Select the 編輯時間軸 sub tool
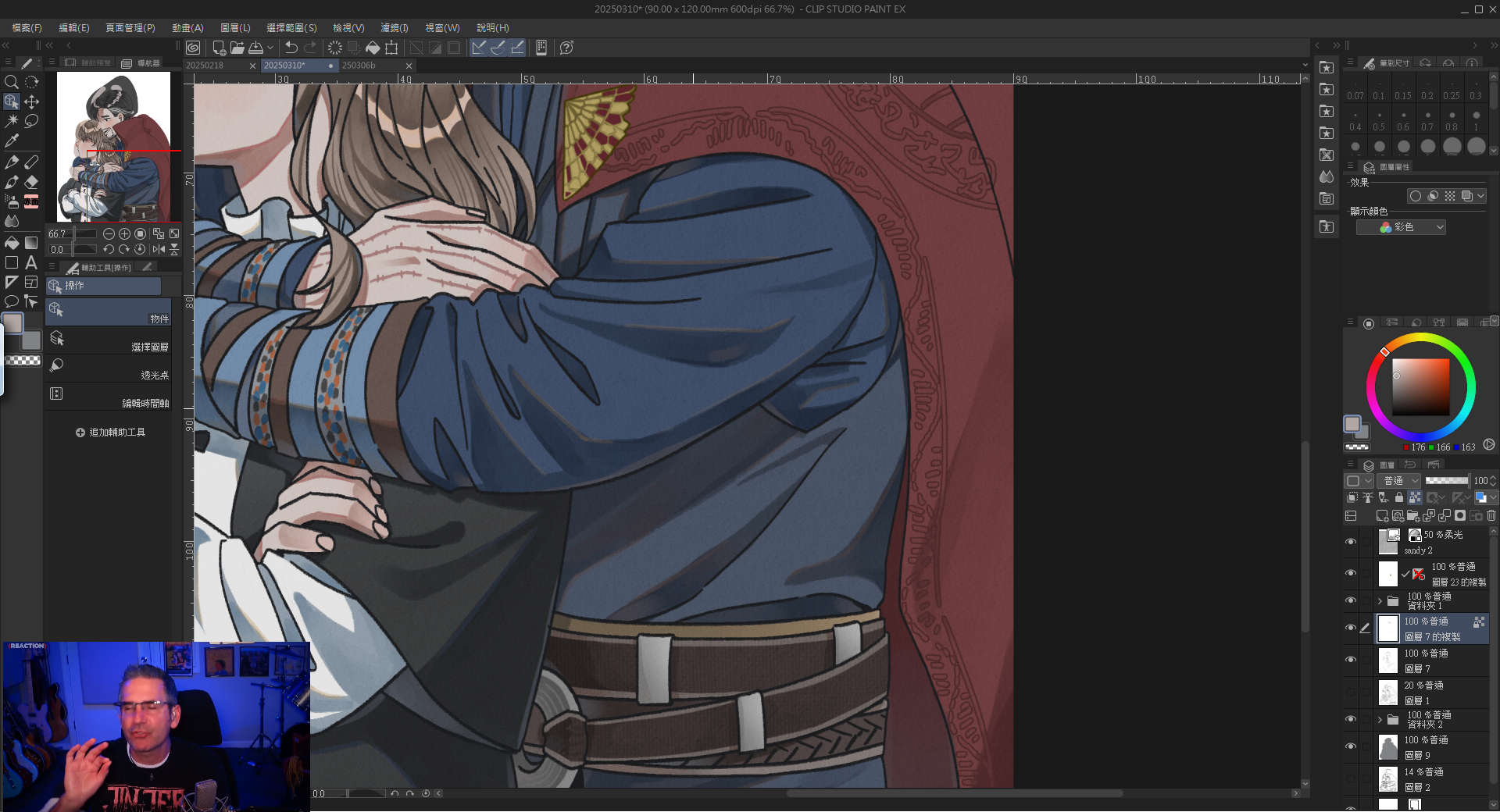Viewport: 1500px width, 812px height. 109,396
